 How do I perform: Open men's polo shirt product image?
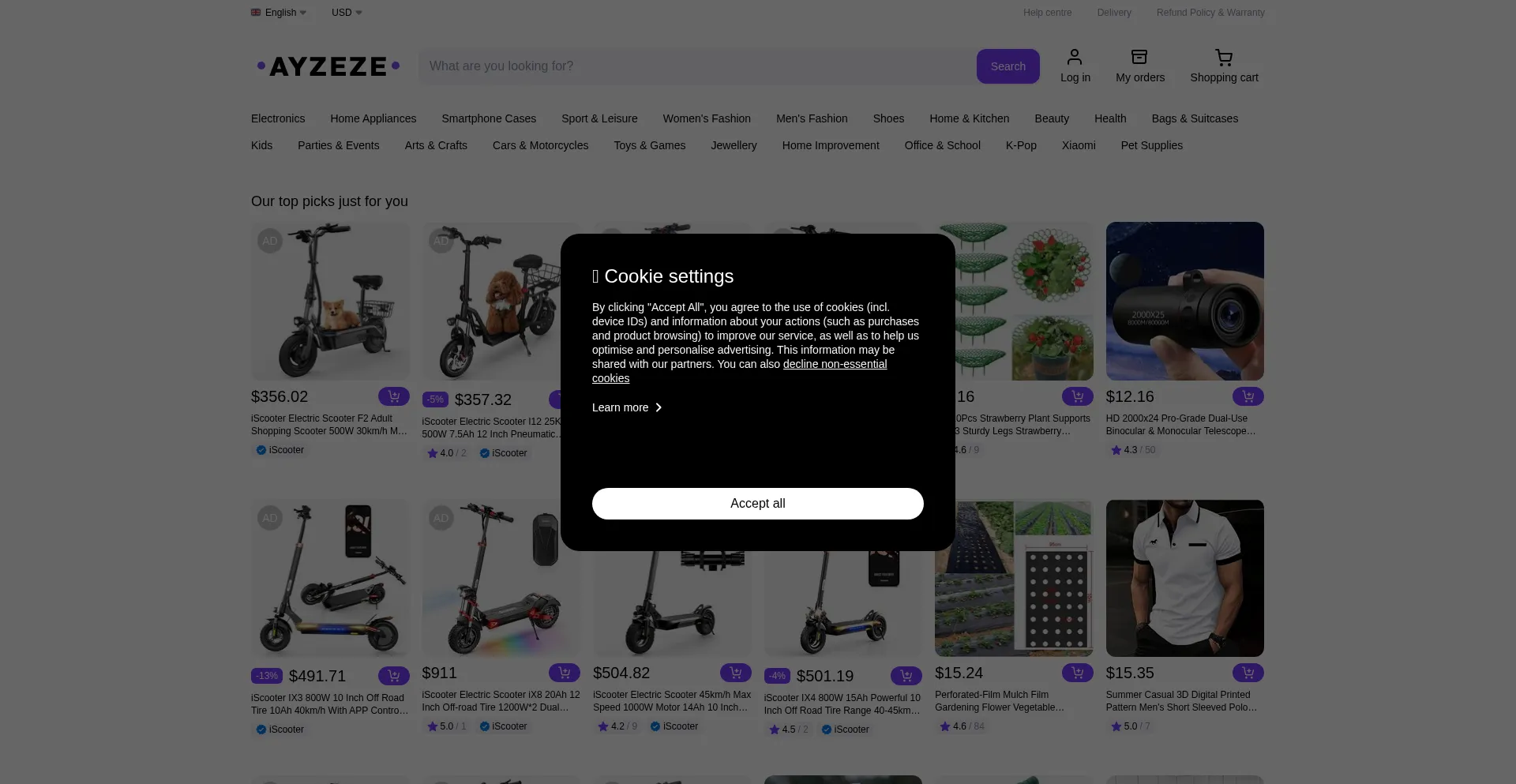[x=1184, y=578]
